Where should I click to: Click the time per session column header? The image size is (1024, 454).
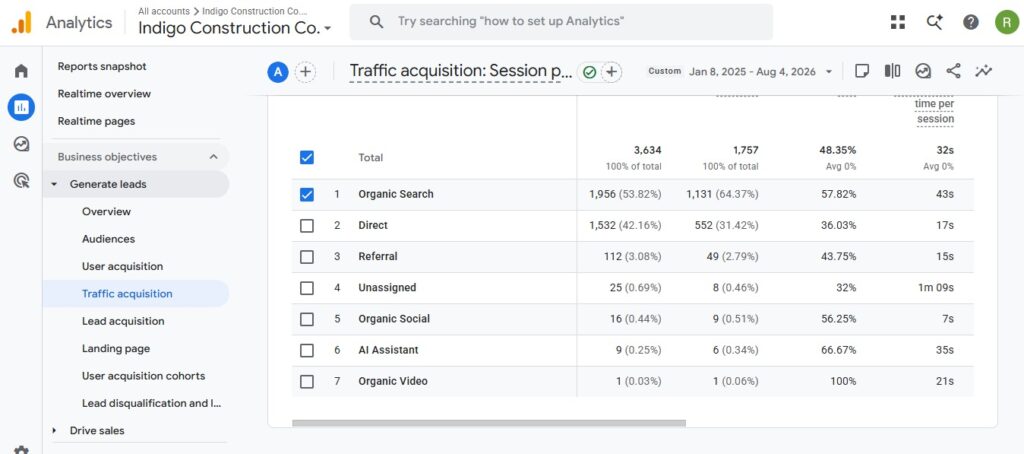coord(935,112)
